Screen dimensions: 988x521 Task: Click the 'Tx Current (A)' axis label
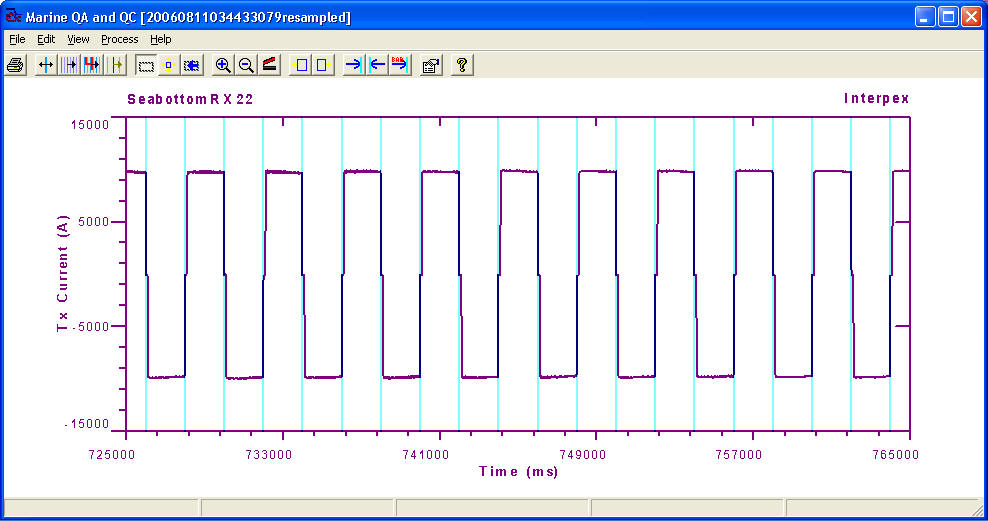[62, 273]
